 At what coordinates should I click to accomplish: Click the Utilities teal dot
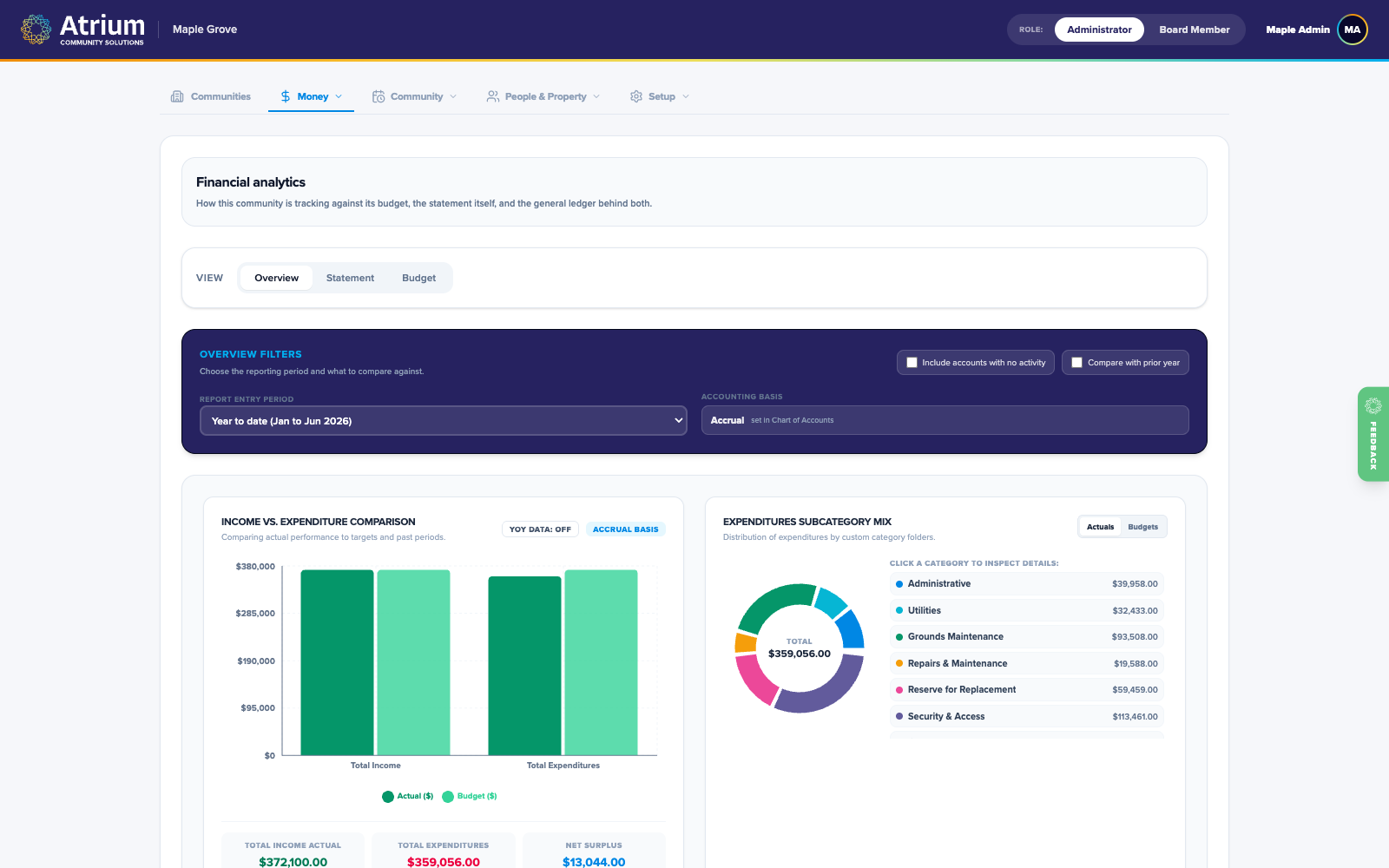coord(899,610)
